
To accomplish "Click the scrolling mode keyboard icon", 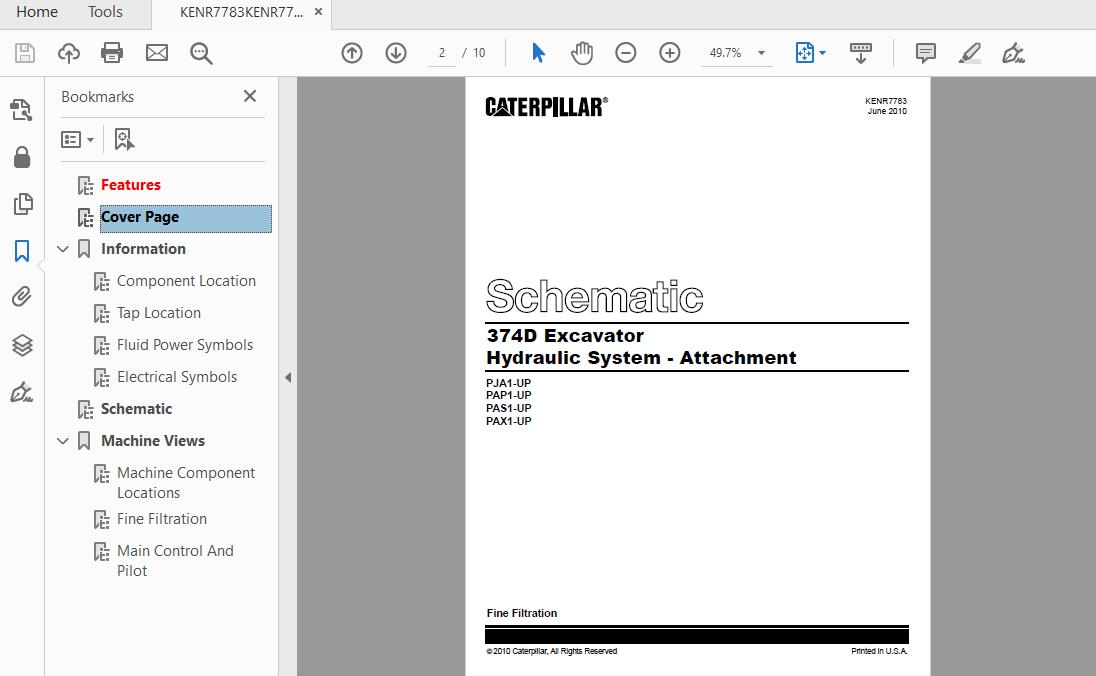I will [x=860, y=53].
